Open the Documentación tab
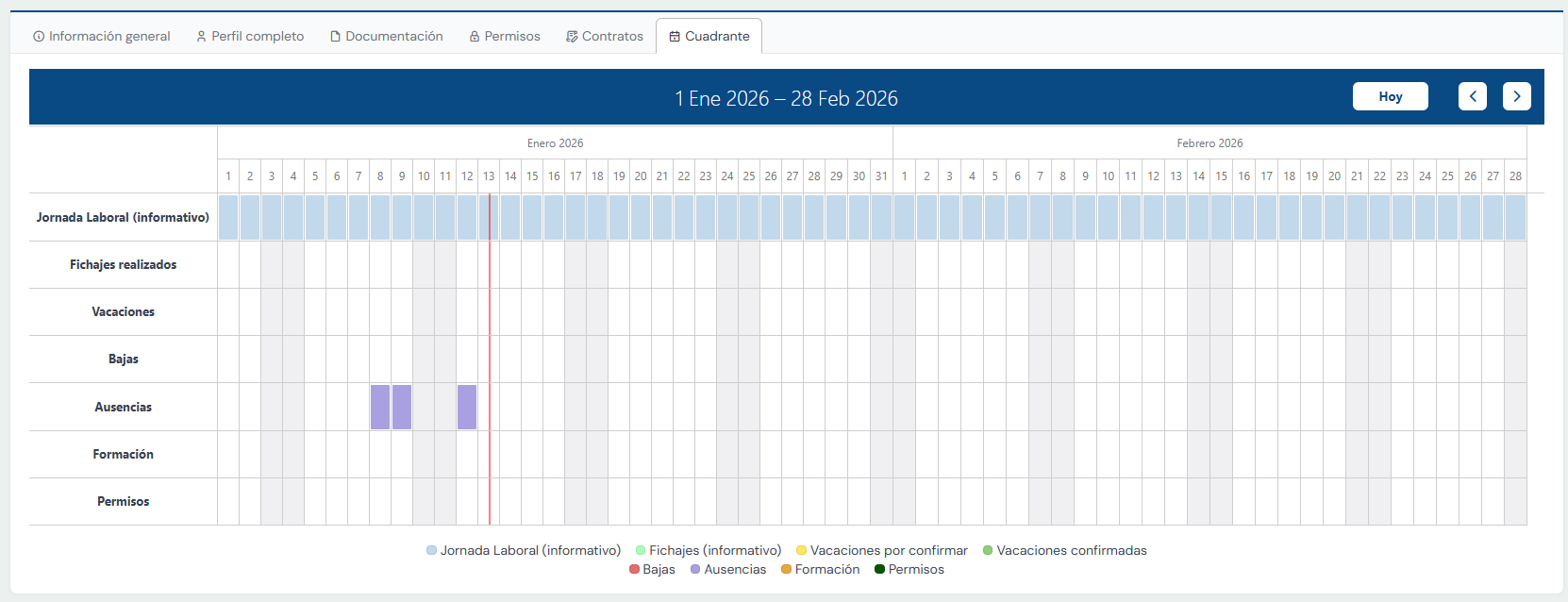This screenshot has width=1568, height=602. pos(386,36)
